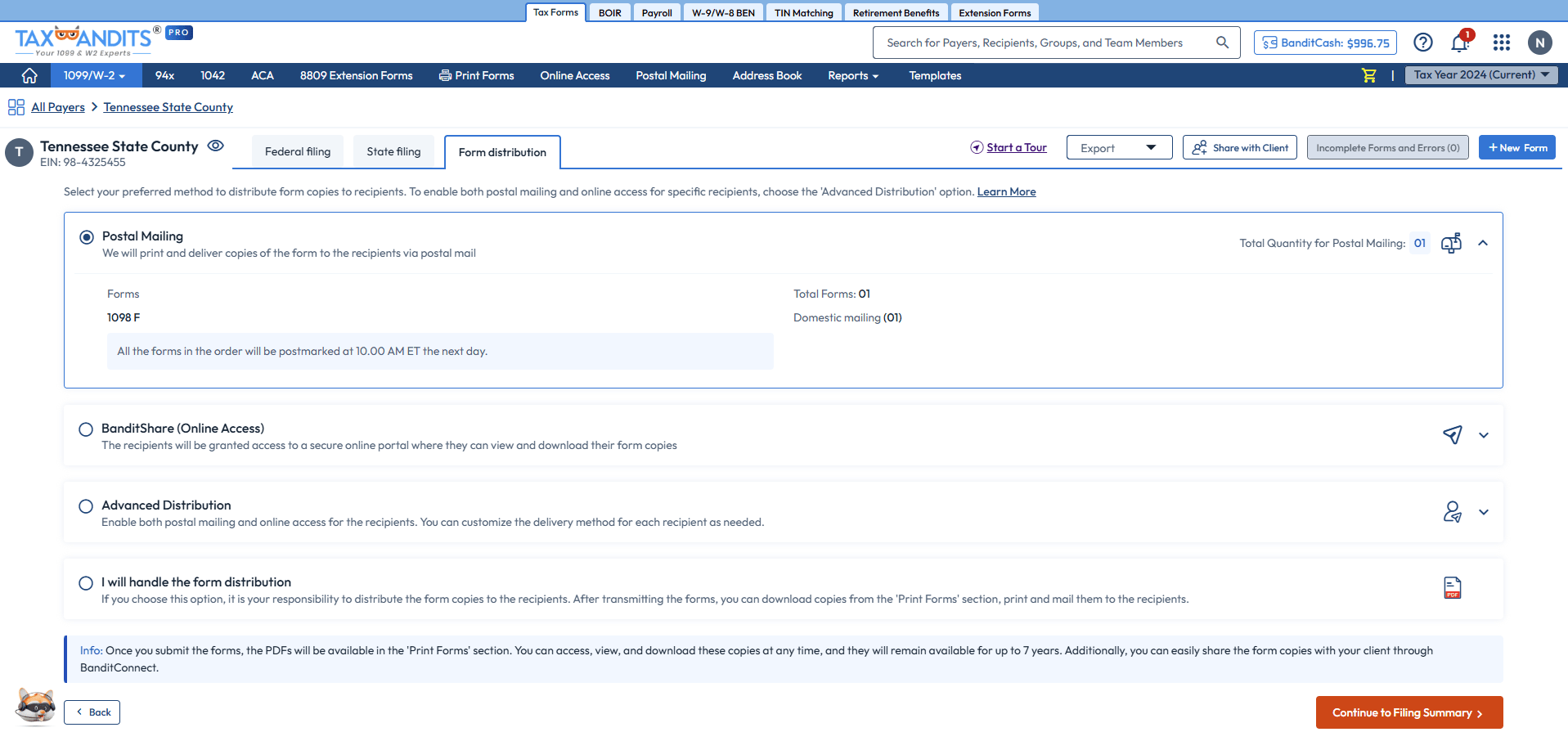Open the Retirement Benefits tab

(896, 12)
